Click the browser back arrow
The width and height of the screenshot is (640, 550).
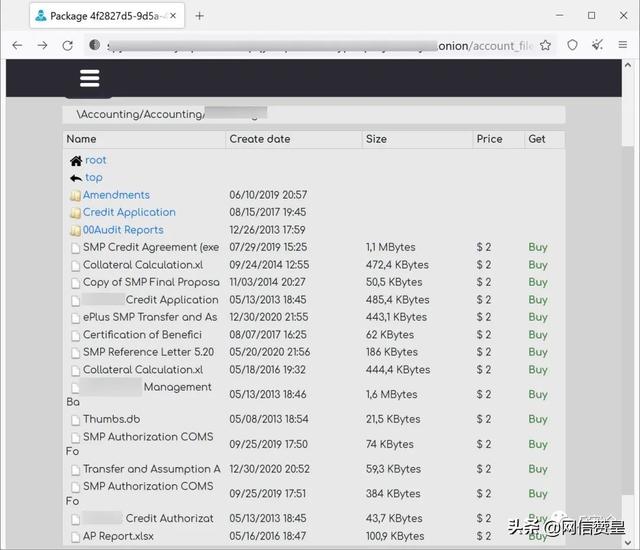point(18,45)
